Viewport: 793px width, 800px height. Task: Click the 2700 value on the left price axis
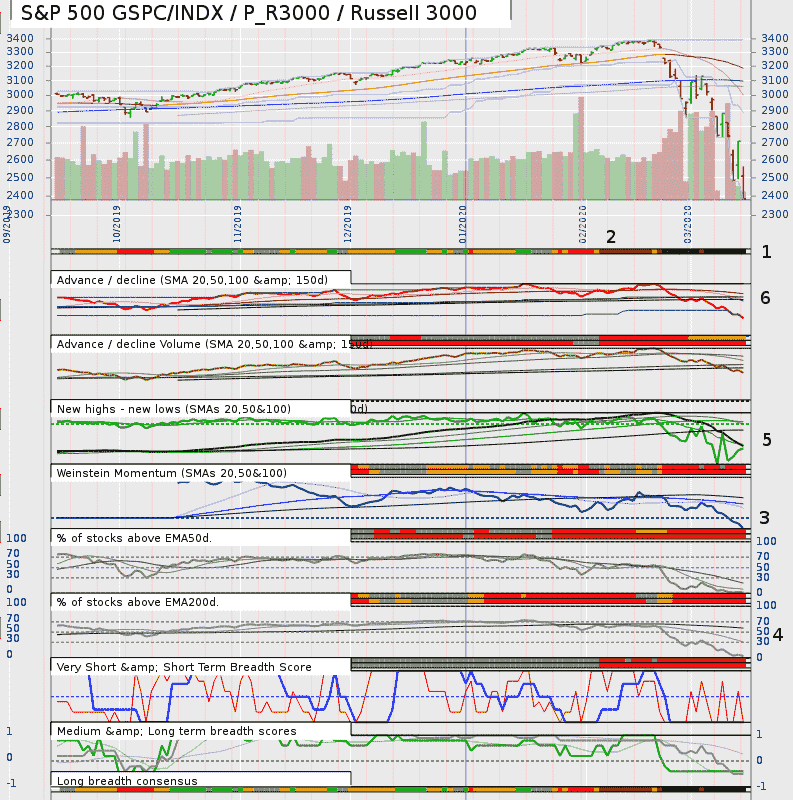(x=20, y=142)
